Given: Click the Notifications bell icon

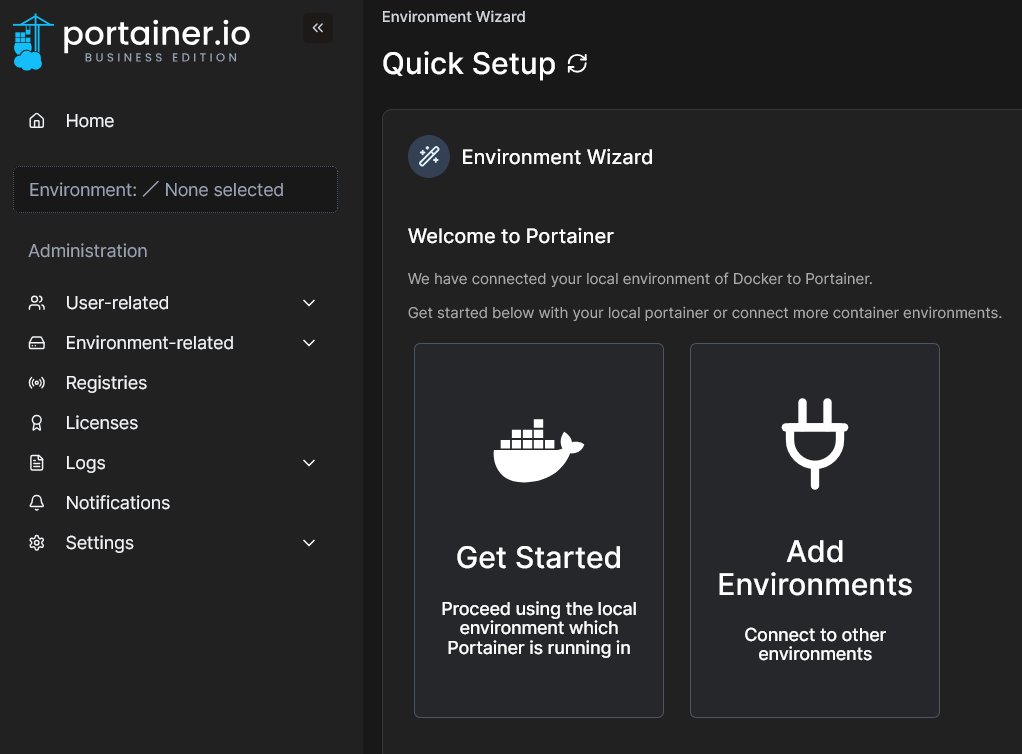Looking at the screenshot, I should pos(37,502).
